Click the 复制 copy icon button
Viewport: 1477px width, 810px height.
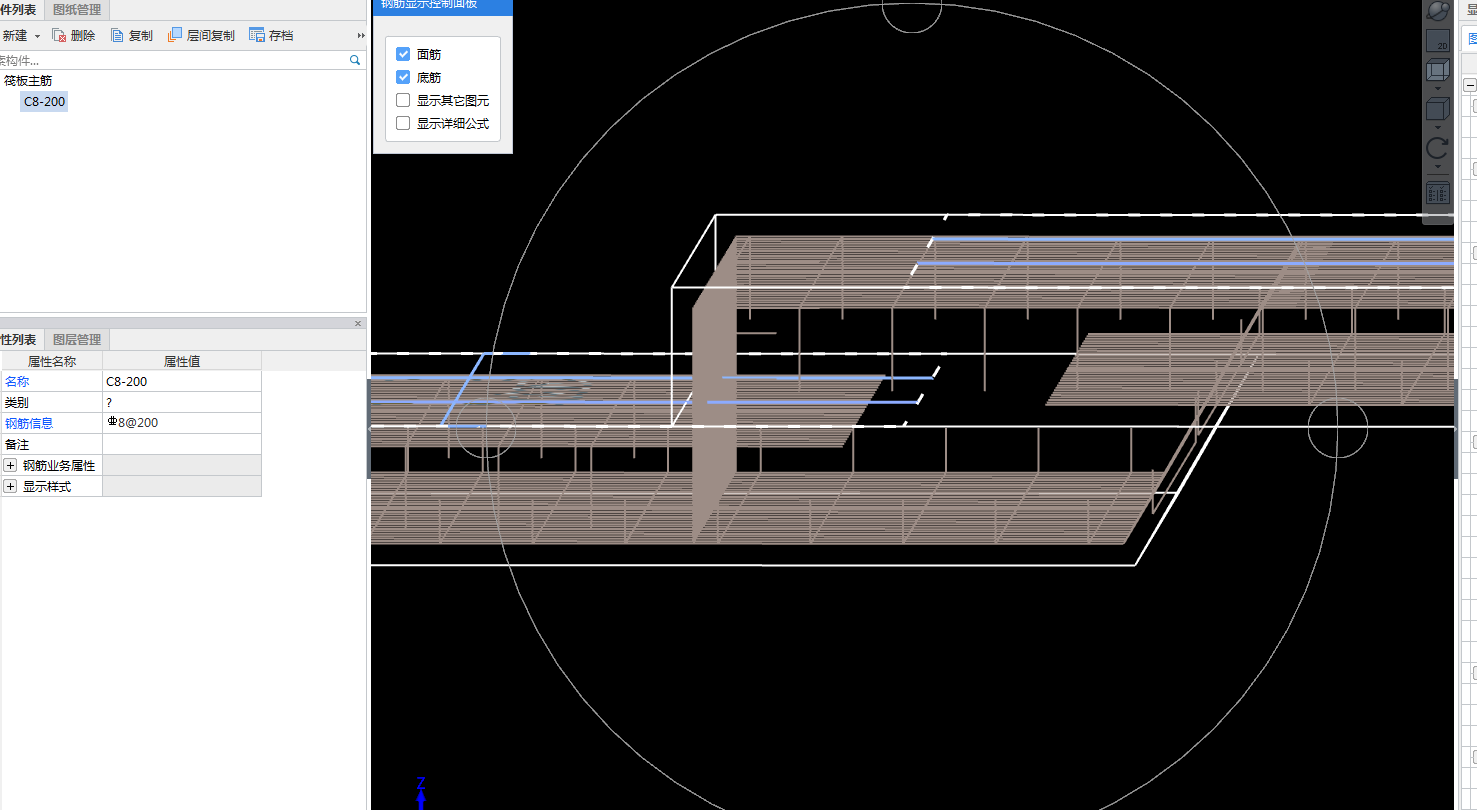pyautogui.click(x=132, y=35)
